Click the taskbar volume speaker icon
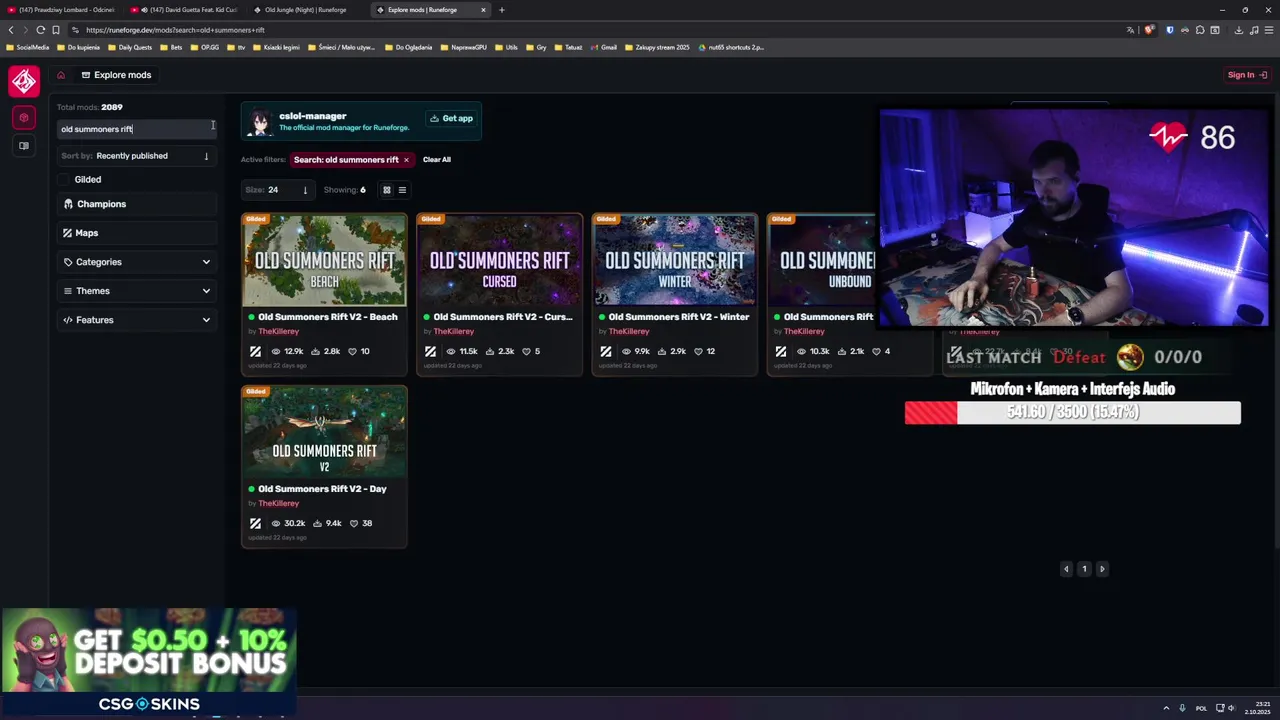The height and width of the screenshot is (720, 1280). coord(1231,708)
